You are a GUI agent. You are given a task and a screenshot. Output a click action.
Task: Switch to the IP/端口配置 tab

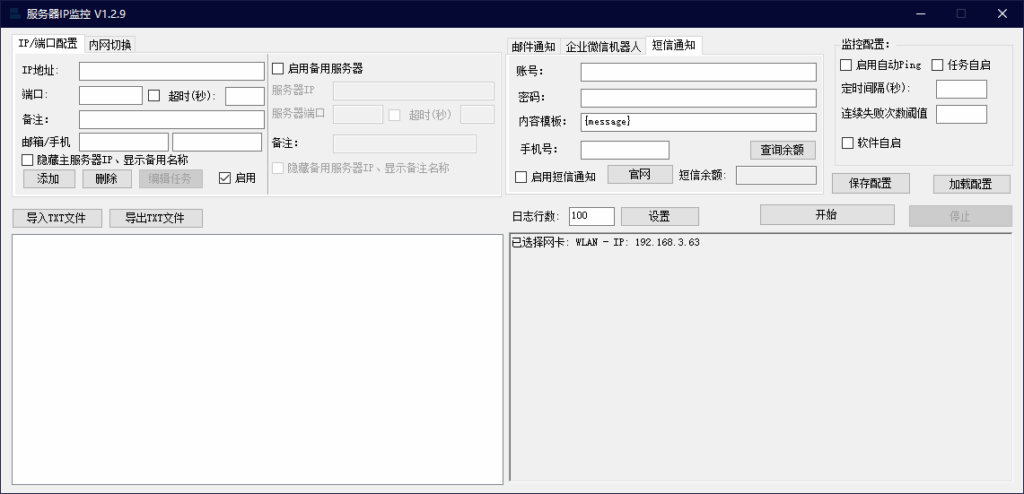(48, 44)
